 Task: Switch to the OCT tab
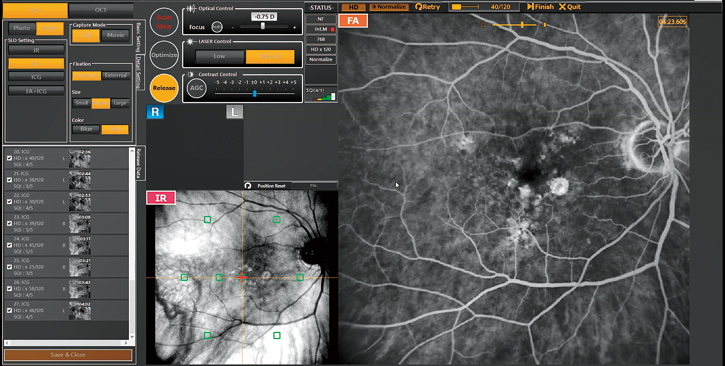[101, 10]
